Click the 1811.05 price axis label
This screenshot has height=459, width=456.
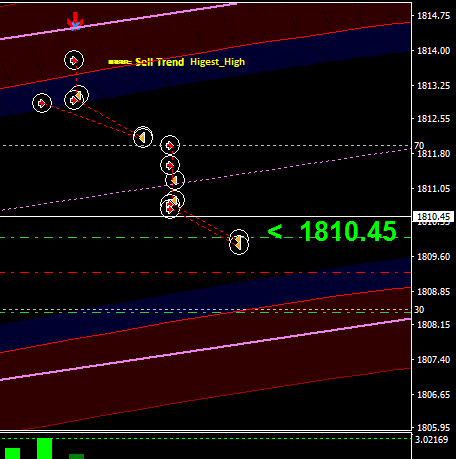coord(433,189)
